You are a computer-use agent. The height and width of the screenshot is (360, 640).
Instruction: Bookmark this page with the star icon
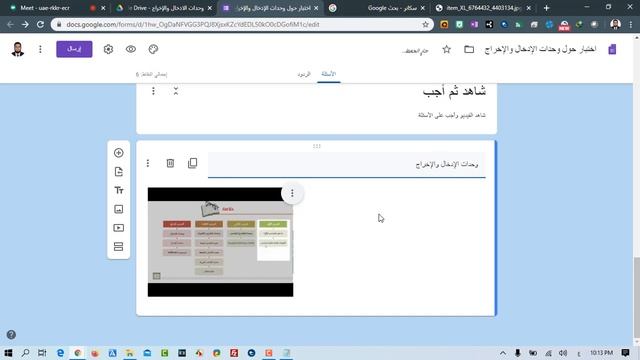(425, 24)
